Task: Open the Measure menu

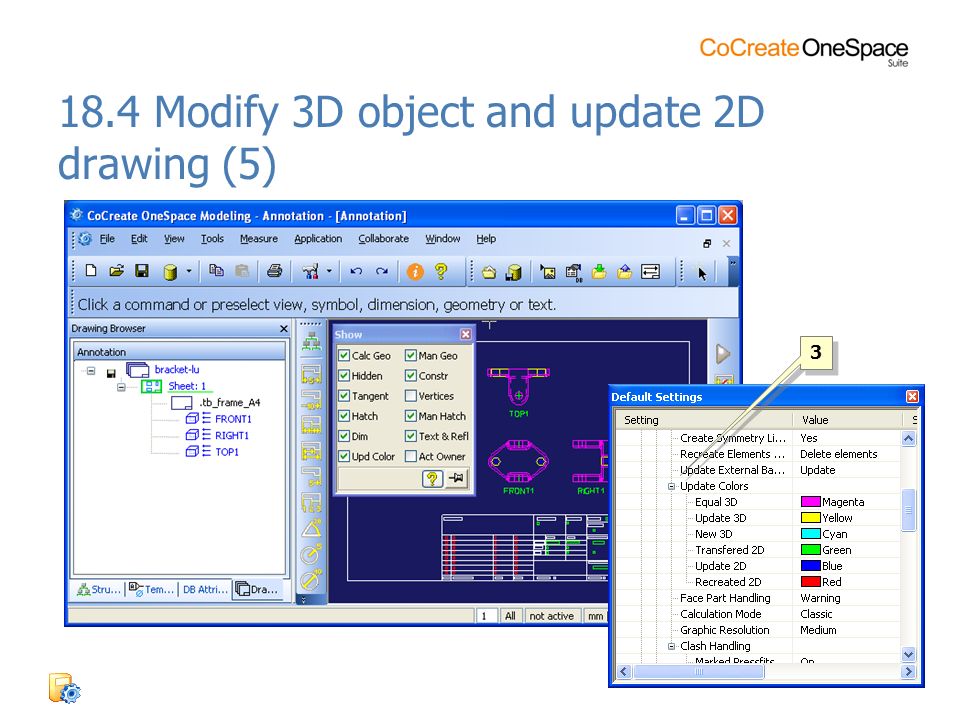Action: [x=258, y=239]
